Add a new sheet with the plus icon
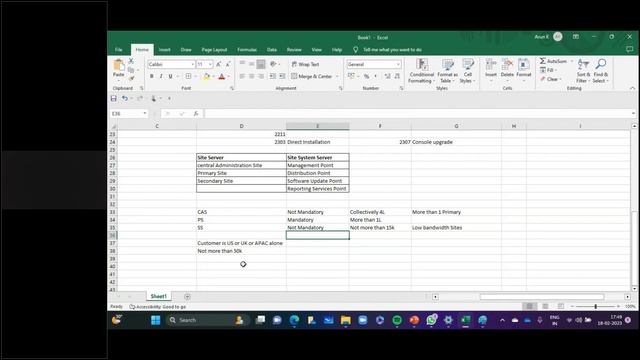The width and height of the screenshot is (640, 360). pos(187,297)
